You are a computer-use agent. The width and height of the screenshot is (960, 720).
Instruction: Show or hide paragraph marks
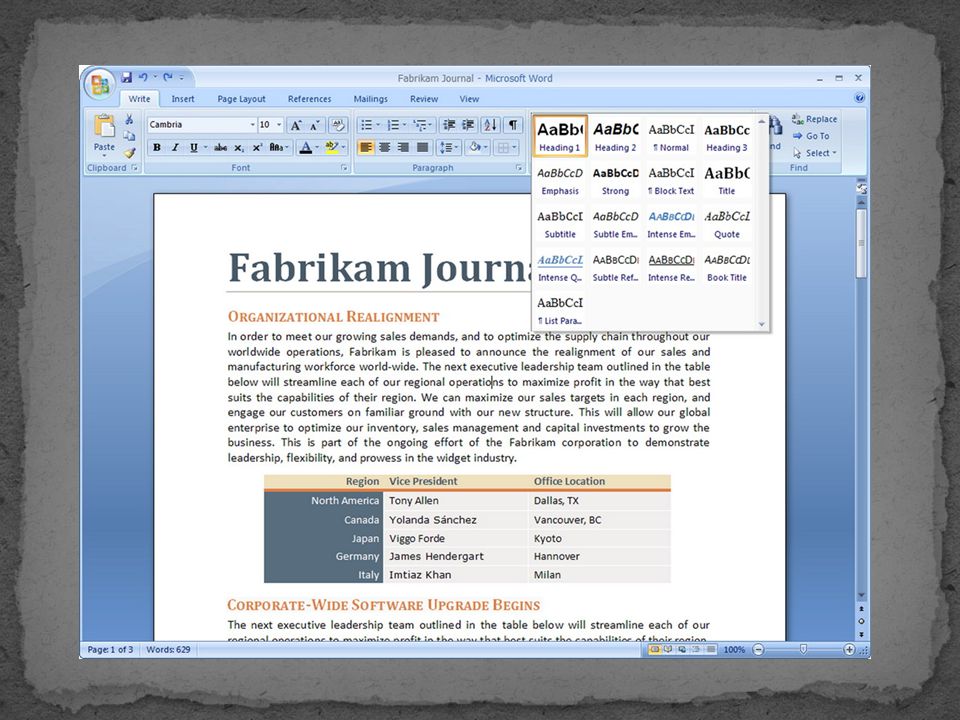(x=513, y=126)
